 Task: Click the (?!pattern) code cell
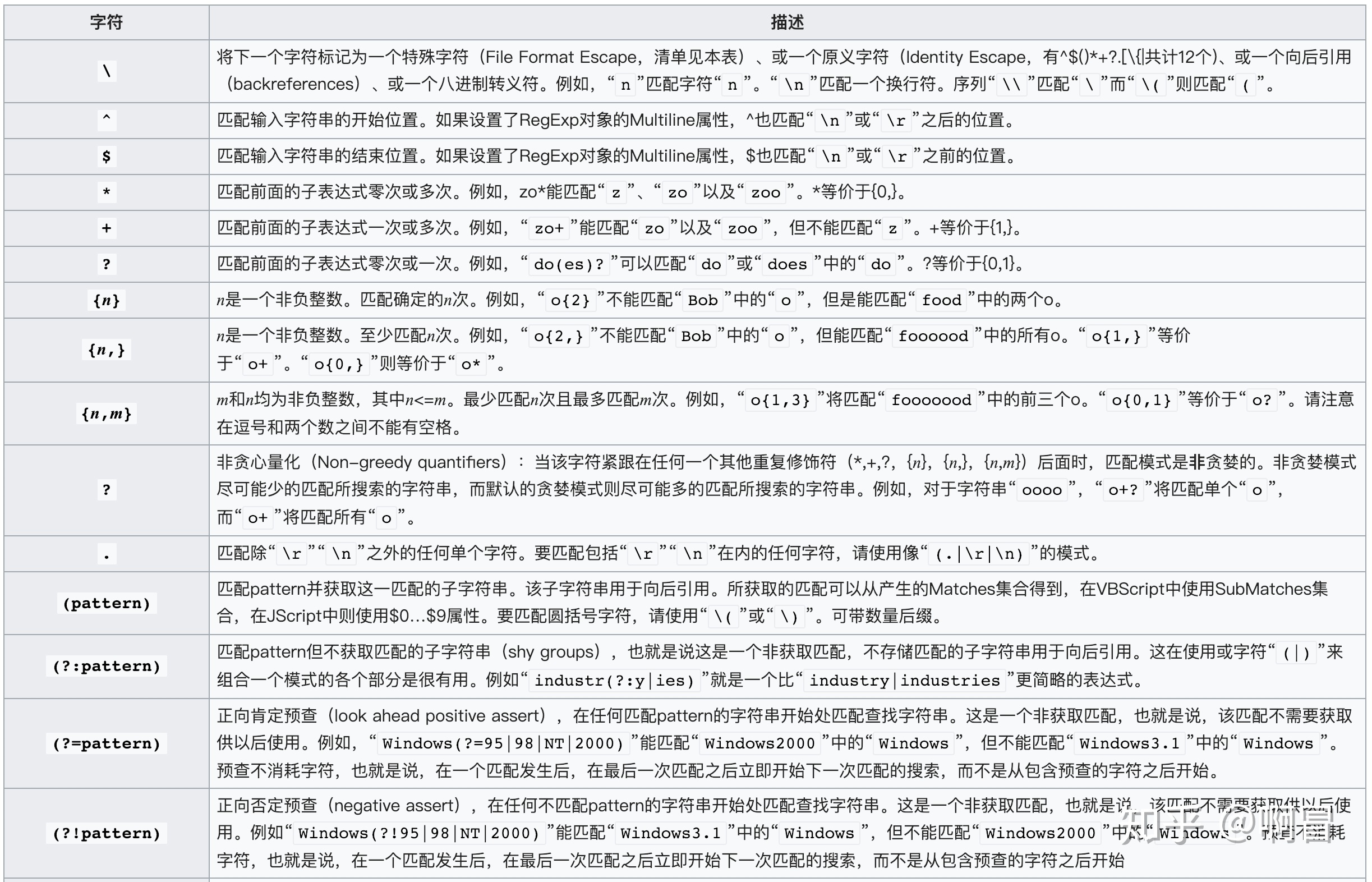107,833
